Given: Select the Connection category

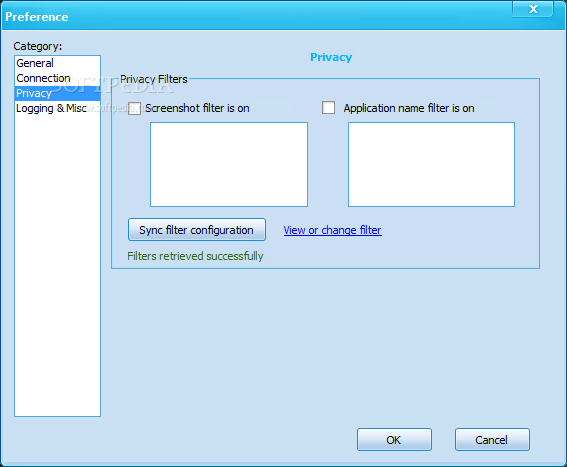Looking at the screenshot, I should [57, 78].
